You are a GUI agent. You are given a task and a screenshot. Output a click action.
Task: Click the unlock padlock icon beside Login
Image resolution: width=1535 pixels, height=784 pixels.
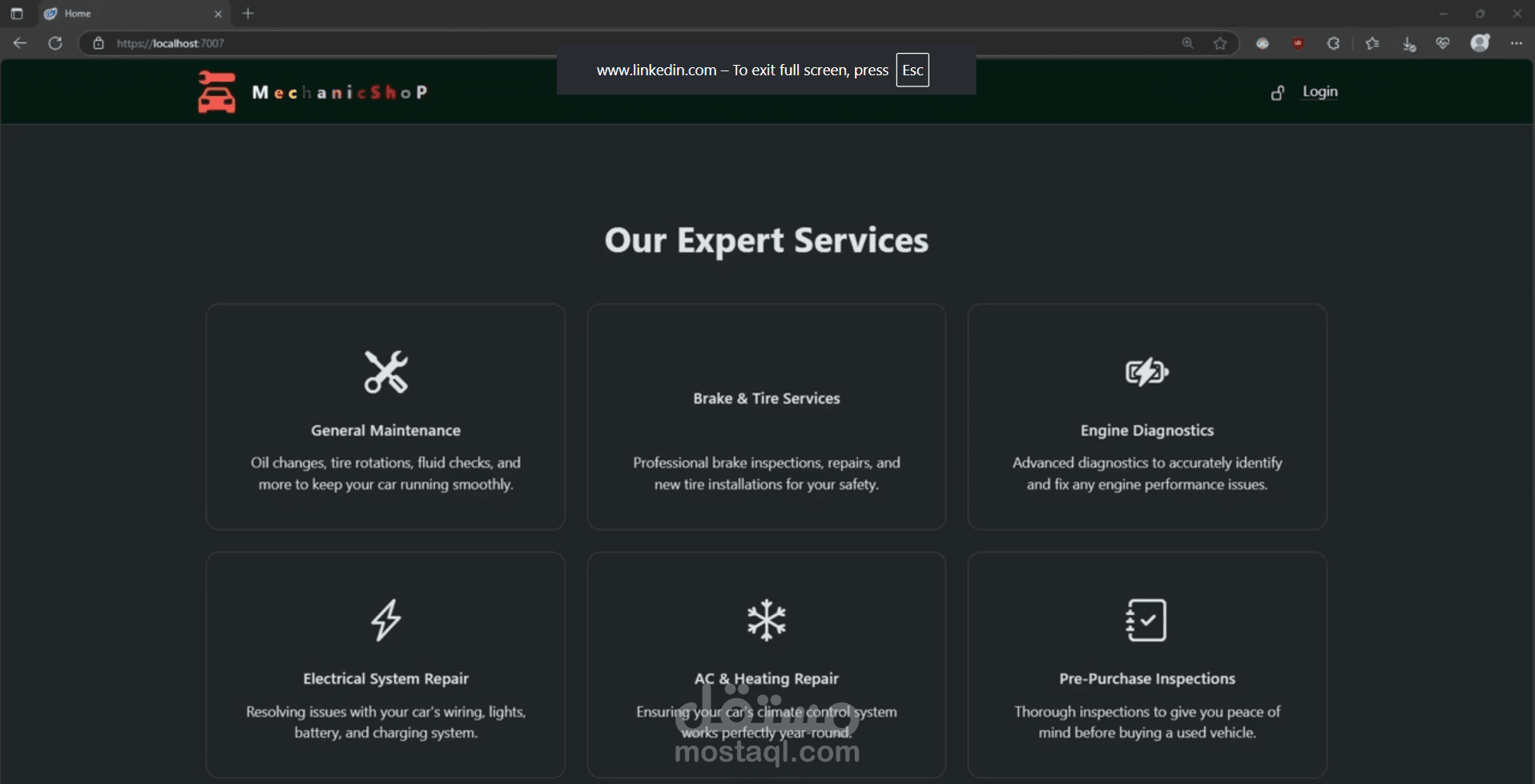point(1278,93)
